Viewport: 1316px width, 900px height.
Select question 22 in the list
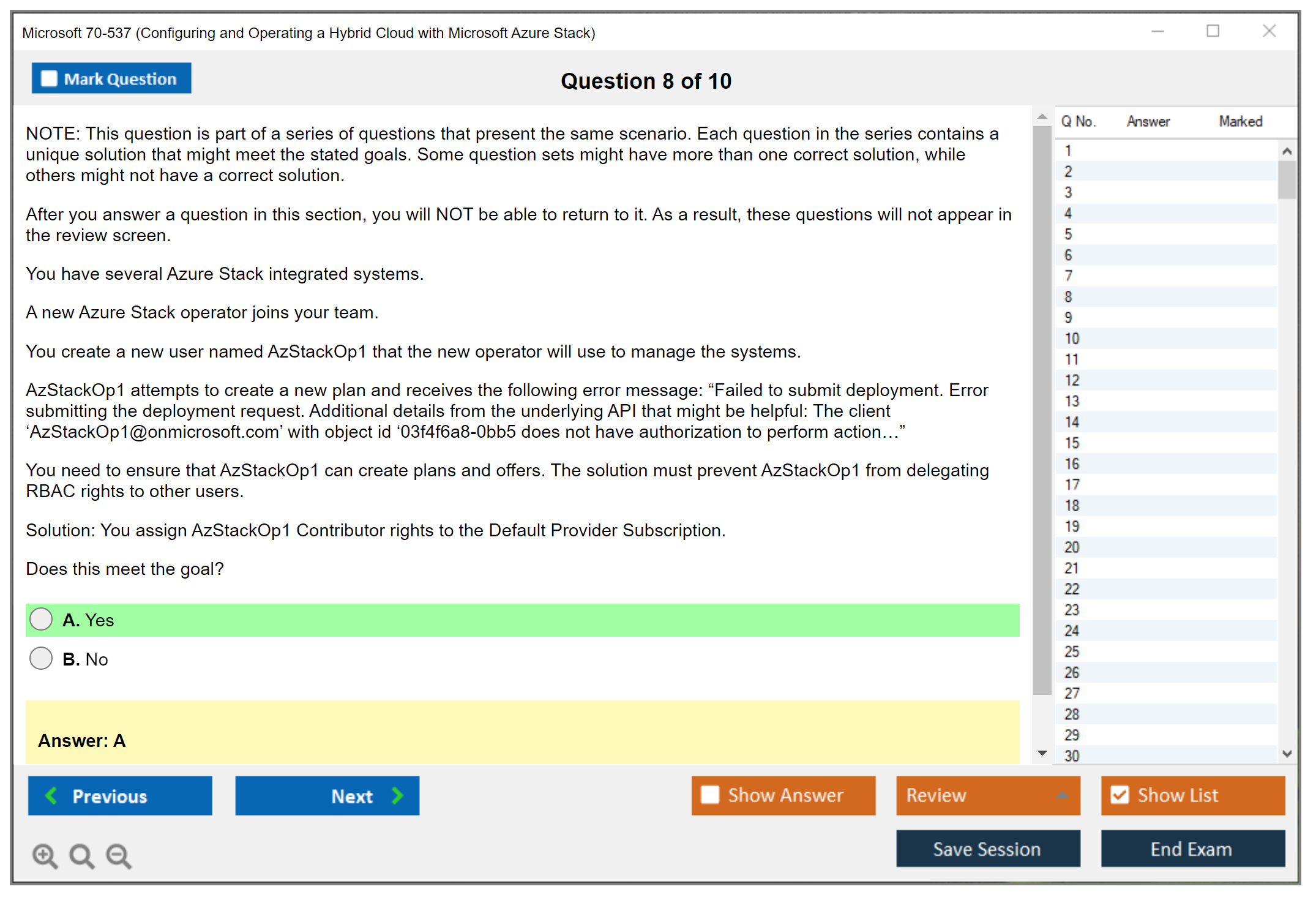click(x=1072, y=589)
